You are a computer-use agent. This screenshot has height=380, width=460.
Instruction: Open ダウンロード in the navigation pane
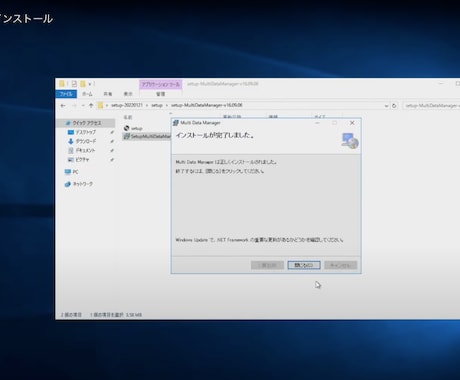pos(85,141)
